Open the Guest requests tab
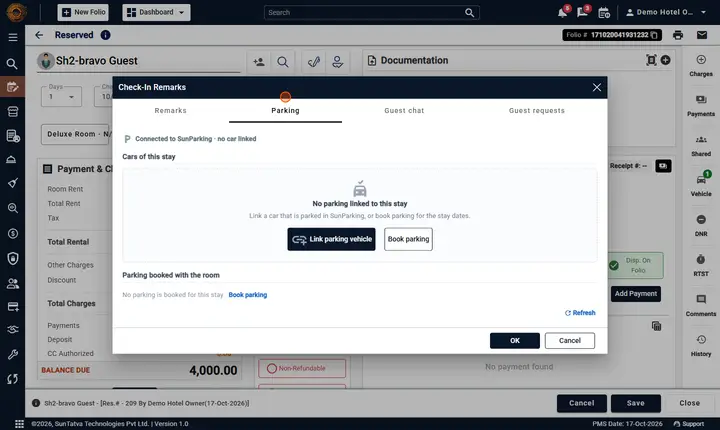 click(x=536, y=111)
